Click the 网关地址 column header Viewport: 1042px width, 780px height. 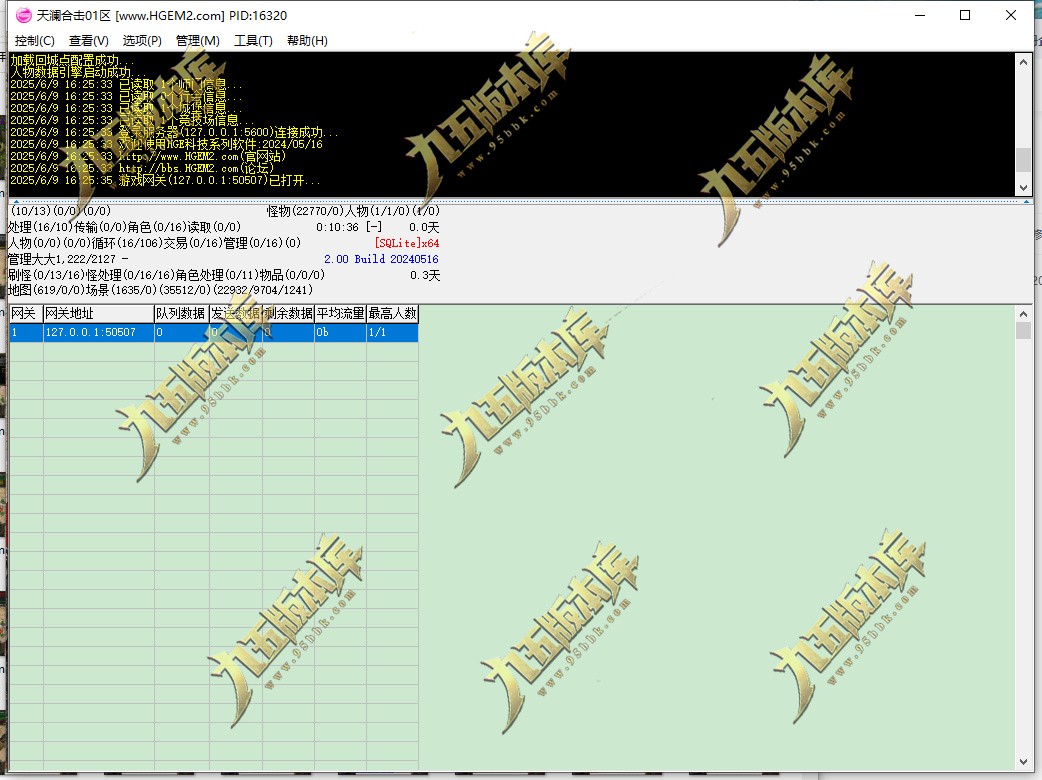98,314
